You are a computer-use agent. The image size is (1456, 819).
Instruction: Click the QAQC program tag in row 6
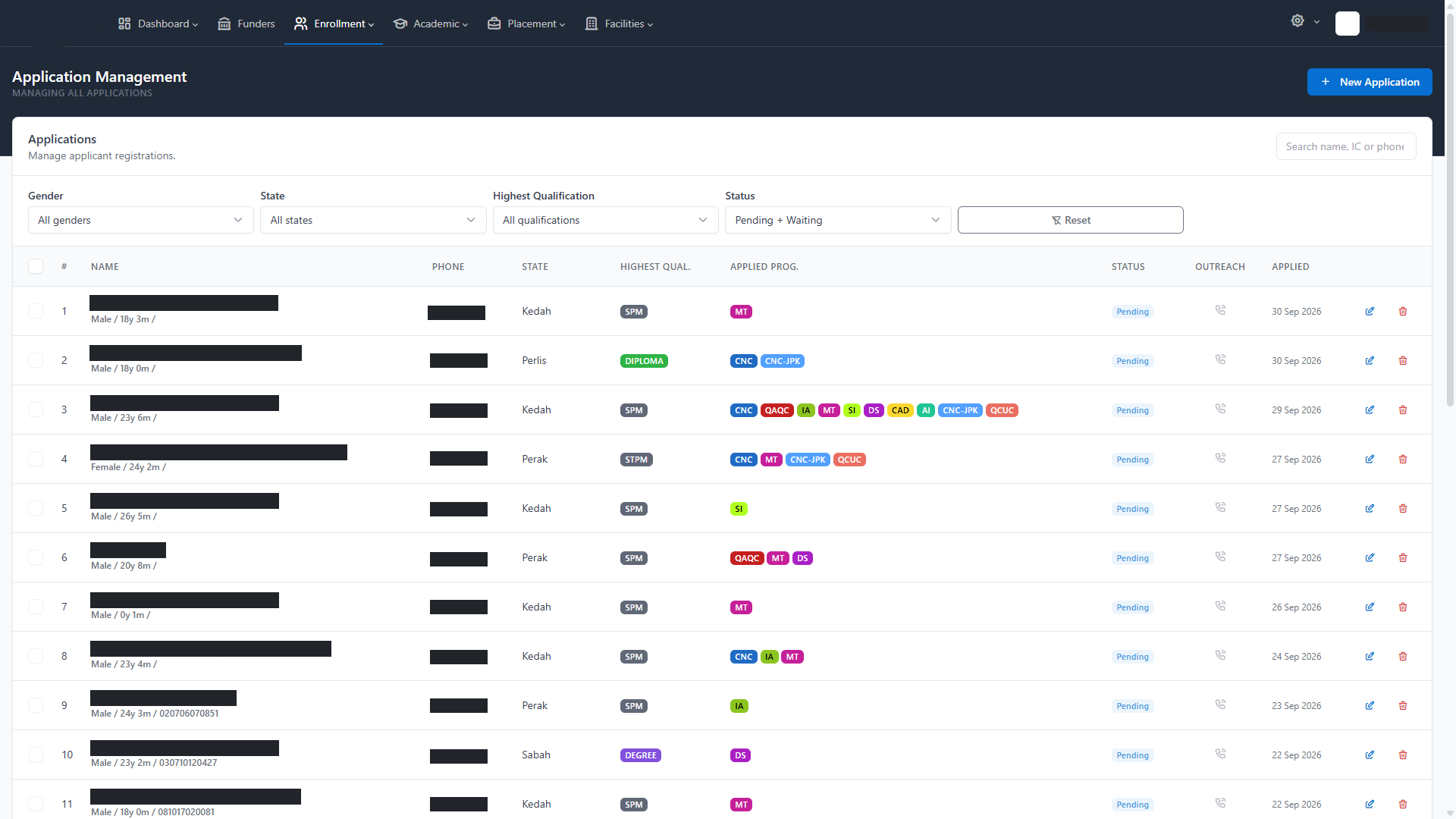tap(747, 558)
